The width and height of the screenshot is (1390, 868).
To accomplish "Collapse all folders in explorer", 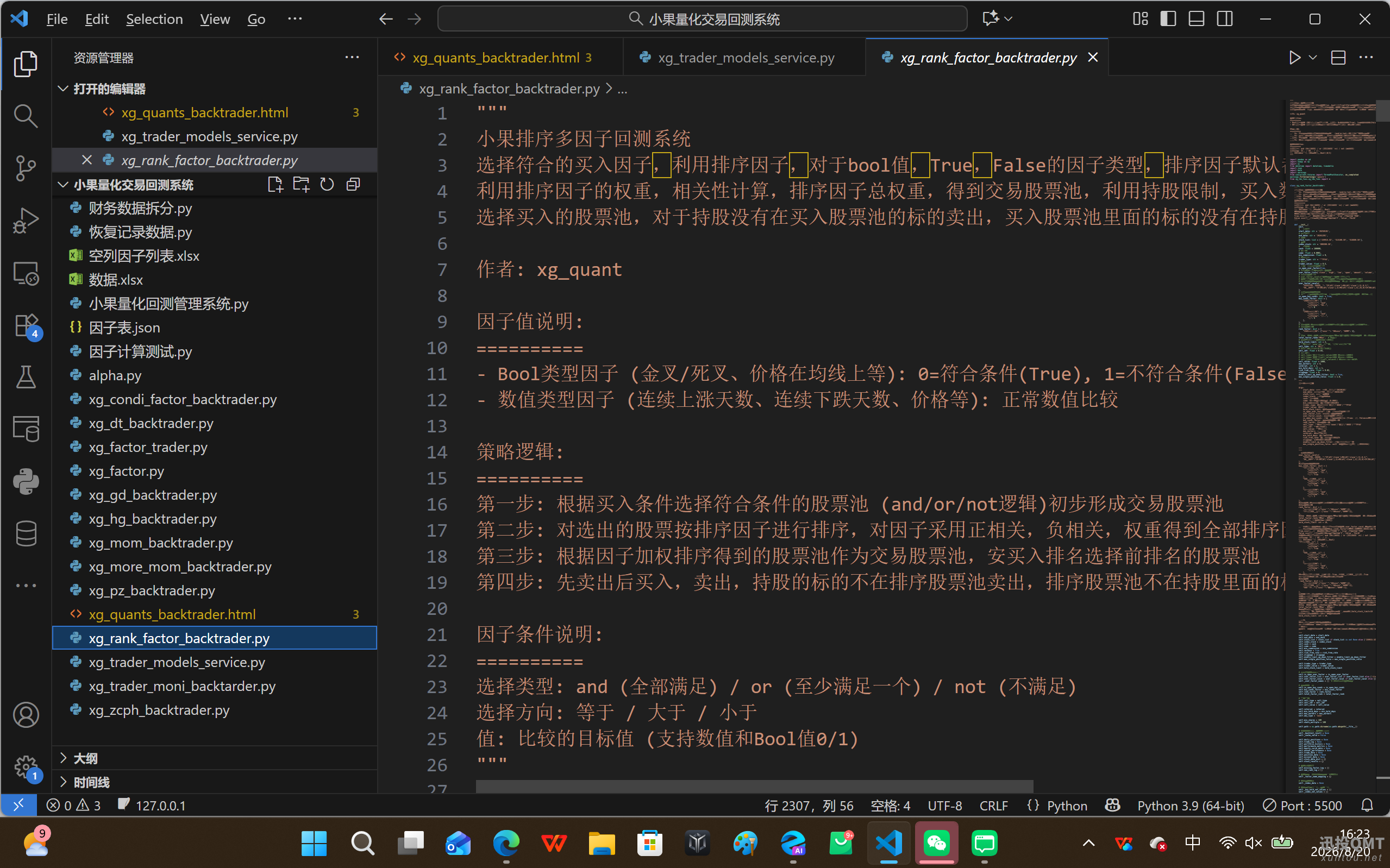I will point(353,184).
